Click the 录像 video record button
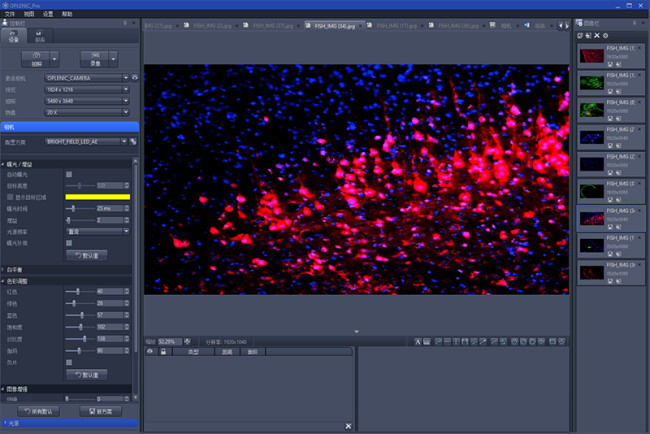Viewport: 650px width, 434px height. (93, 58)
